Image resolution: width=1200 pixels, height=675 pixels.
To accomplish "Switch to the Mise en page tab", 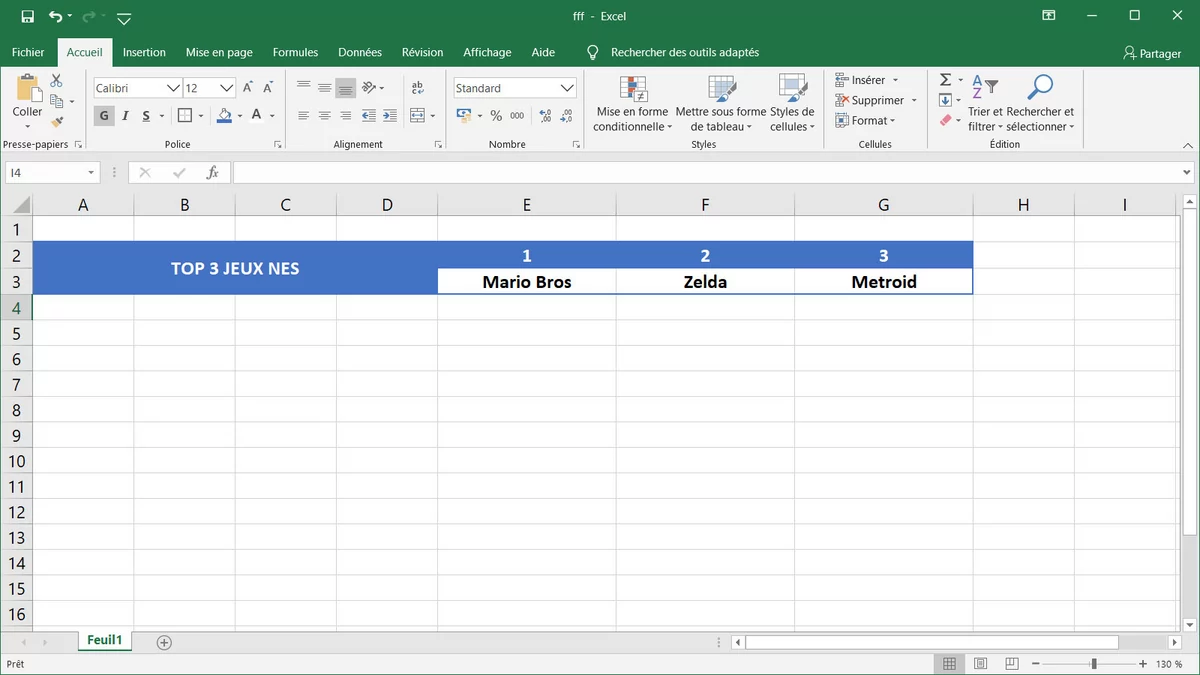I will click(x=219, y=52).
